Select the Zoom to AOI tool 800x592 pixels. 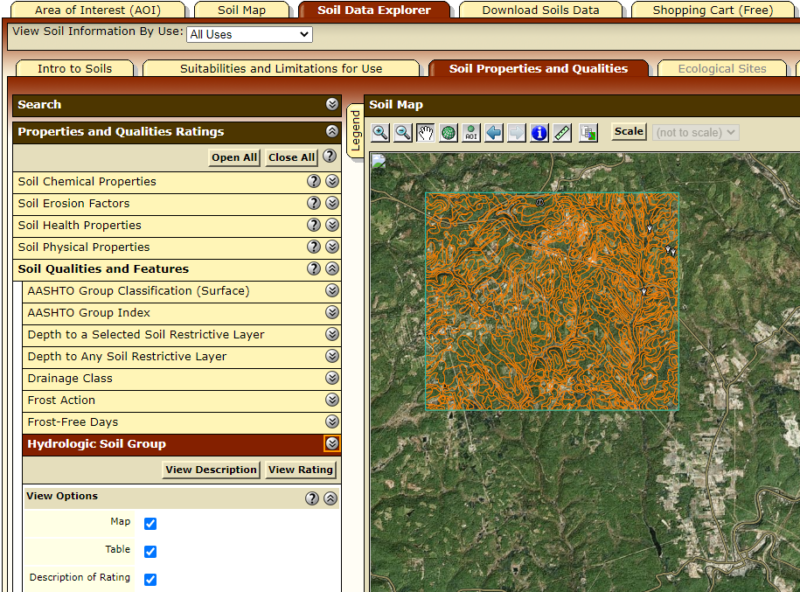(471, 132)
